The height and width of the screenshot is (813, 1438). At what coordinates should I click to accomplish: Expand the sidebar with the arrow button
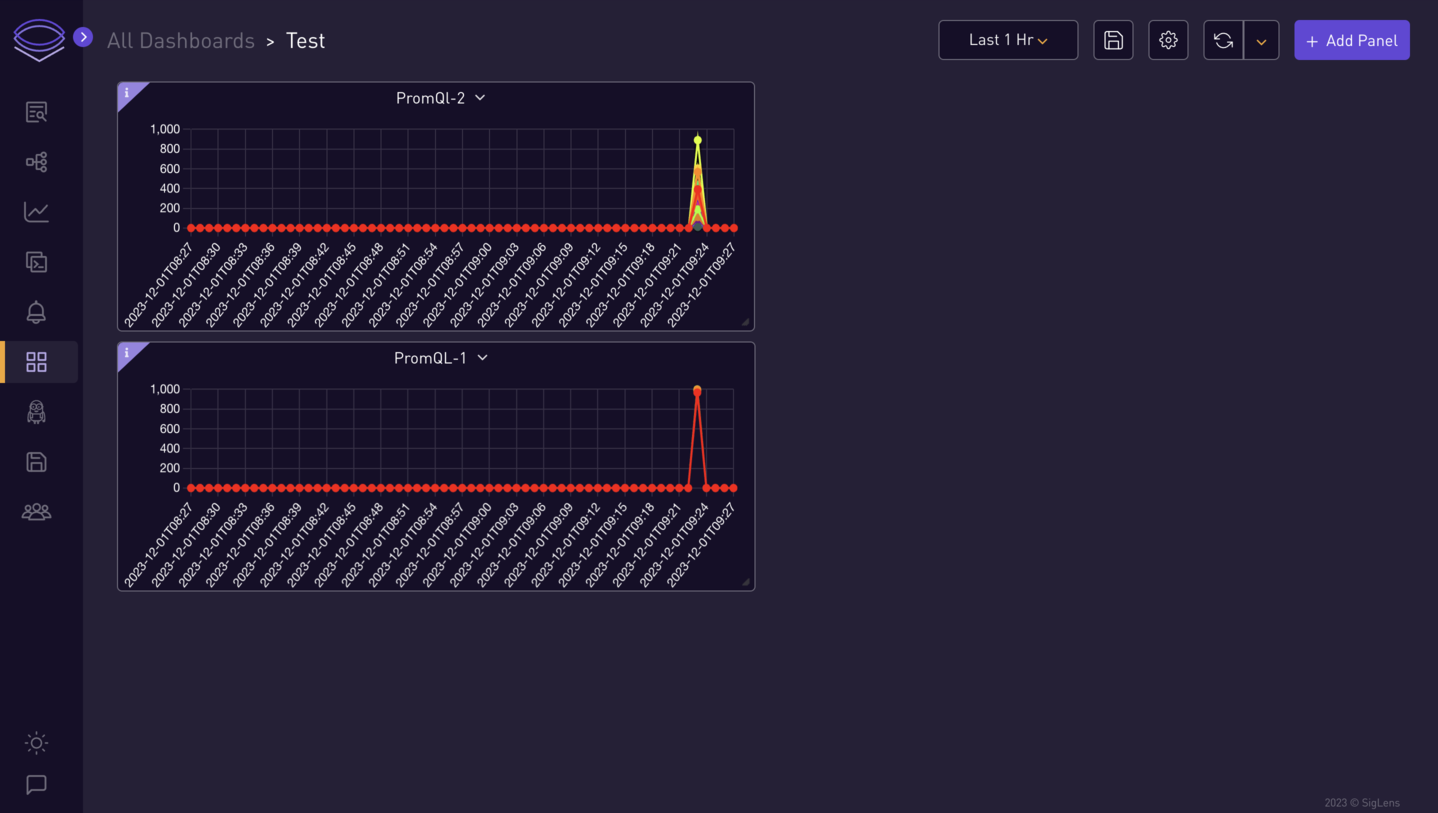[x=83, y=37]
